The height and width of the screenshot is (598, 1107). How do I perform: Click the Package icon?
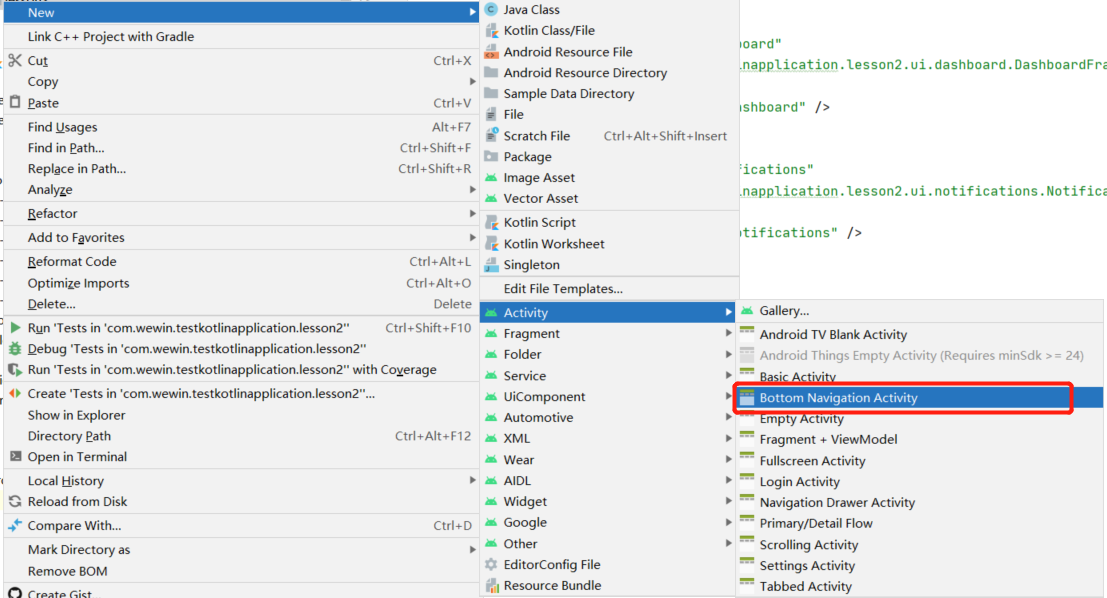[491, 156]
